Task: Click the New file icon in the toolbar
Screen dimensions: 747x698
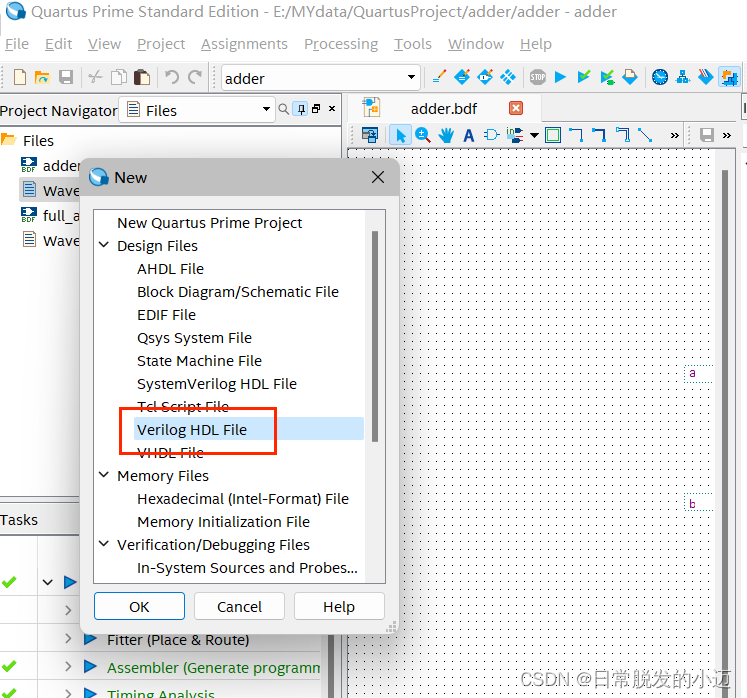Action: (x=20, y=77)
